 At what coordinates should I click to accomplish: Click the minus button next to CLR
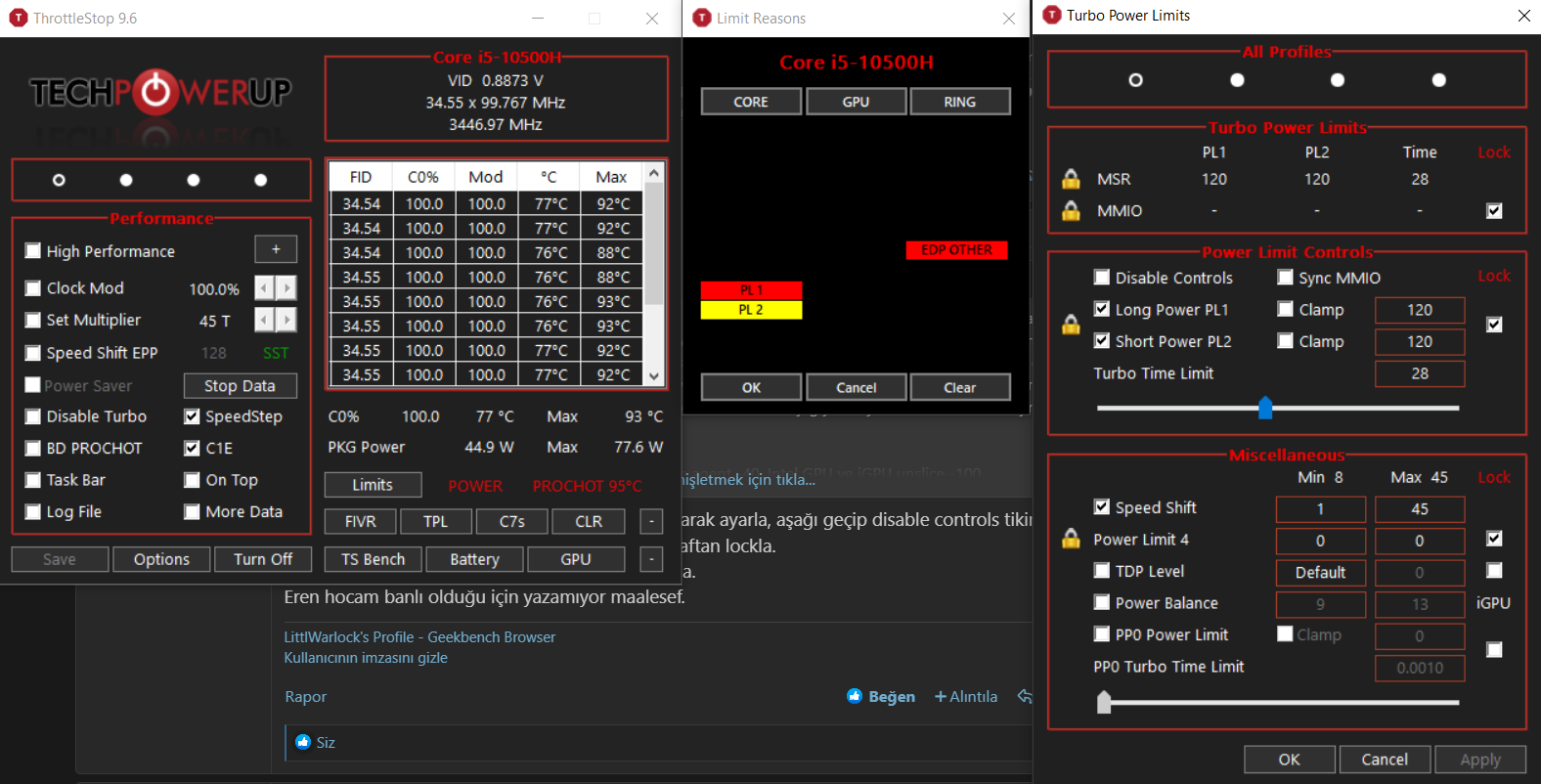pyautogui.click(x=651, y=522)
